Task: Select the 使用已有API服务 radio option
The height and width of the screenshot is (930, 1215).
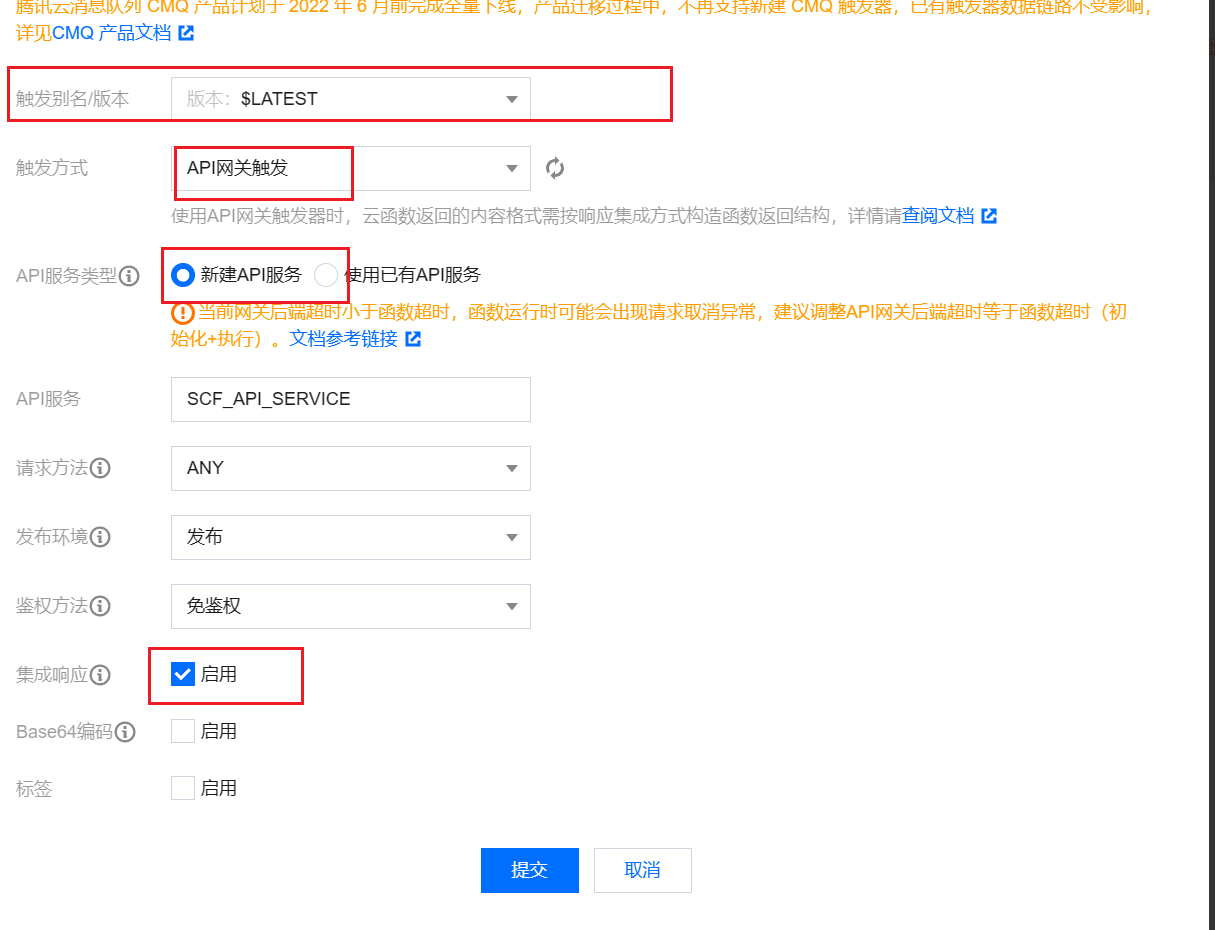Action: pos(326,275)
